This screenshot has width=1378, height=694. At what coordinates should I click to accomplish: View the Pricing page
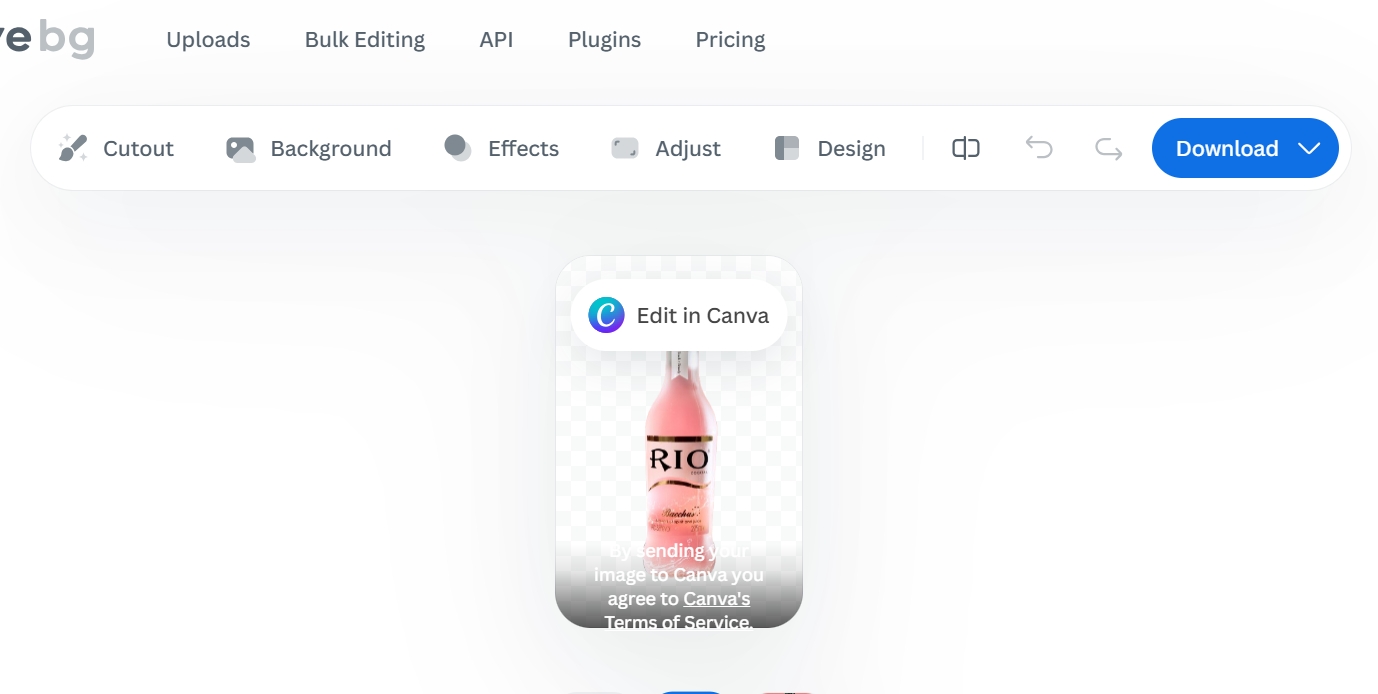730,40
